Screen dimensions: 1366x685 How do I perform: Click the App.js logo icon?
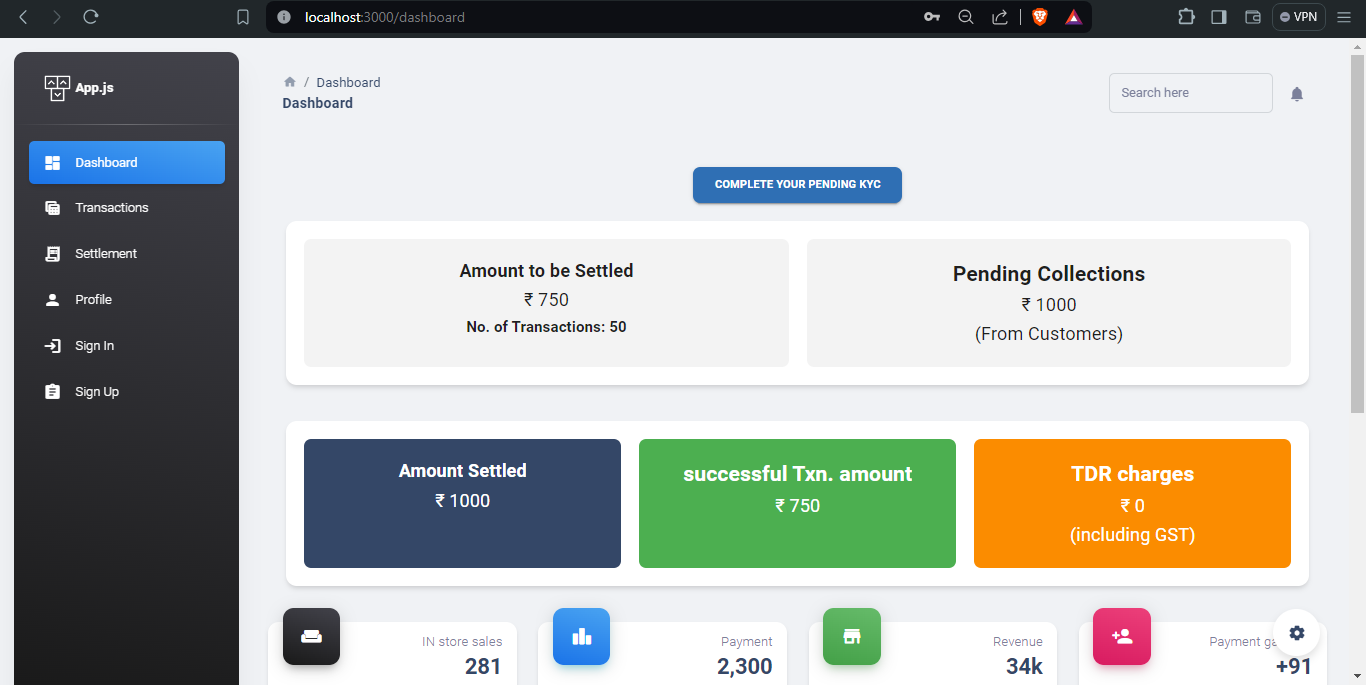[56, 87]
